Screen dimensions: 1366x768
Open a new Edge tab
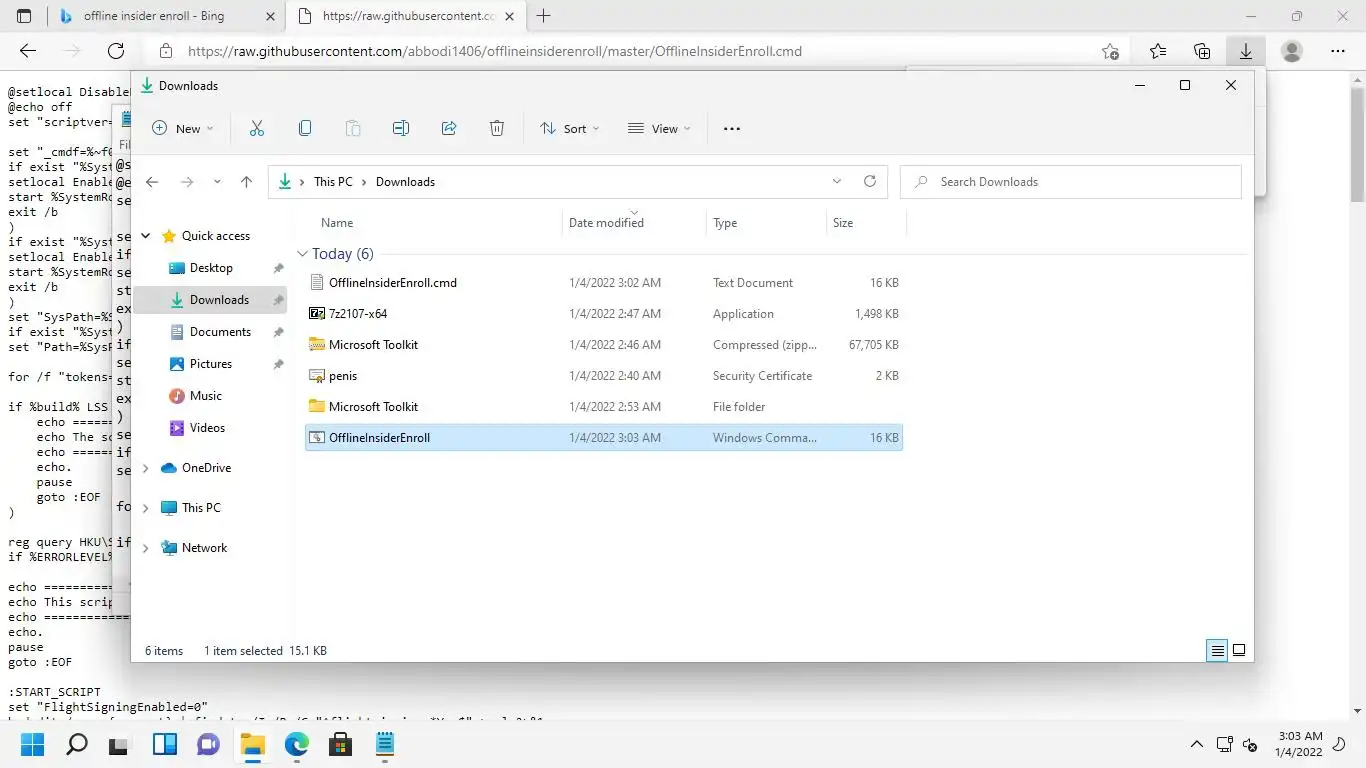(x=544, y=16)
